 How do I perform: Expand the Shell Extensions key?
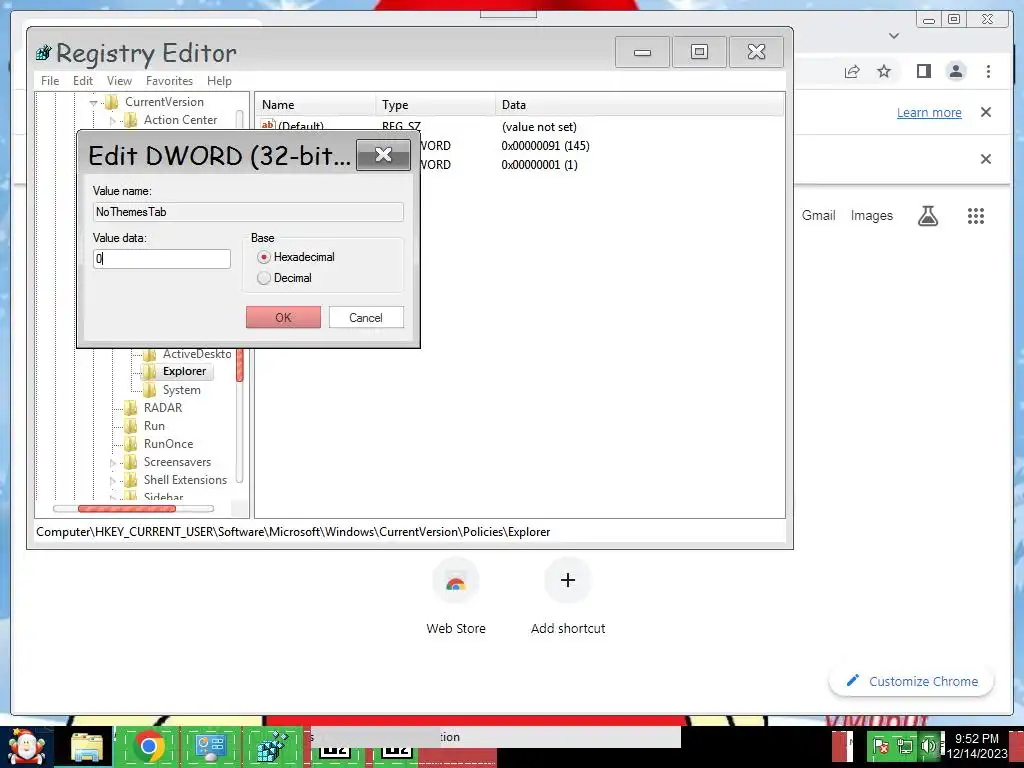[x=112, y=481]
